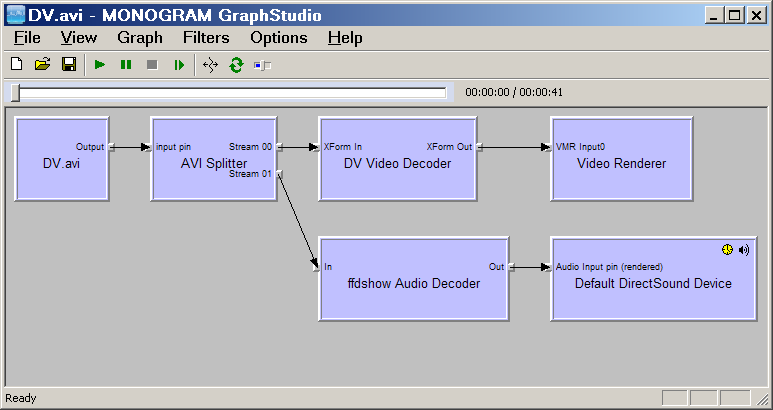This screenshot has height=410, width=773.
Task: Click the 00:00:00 / 00:00:41 time display
Action: 514,93
